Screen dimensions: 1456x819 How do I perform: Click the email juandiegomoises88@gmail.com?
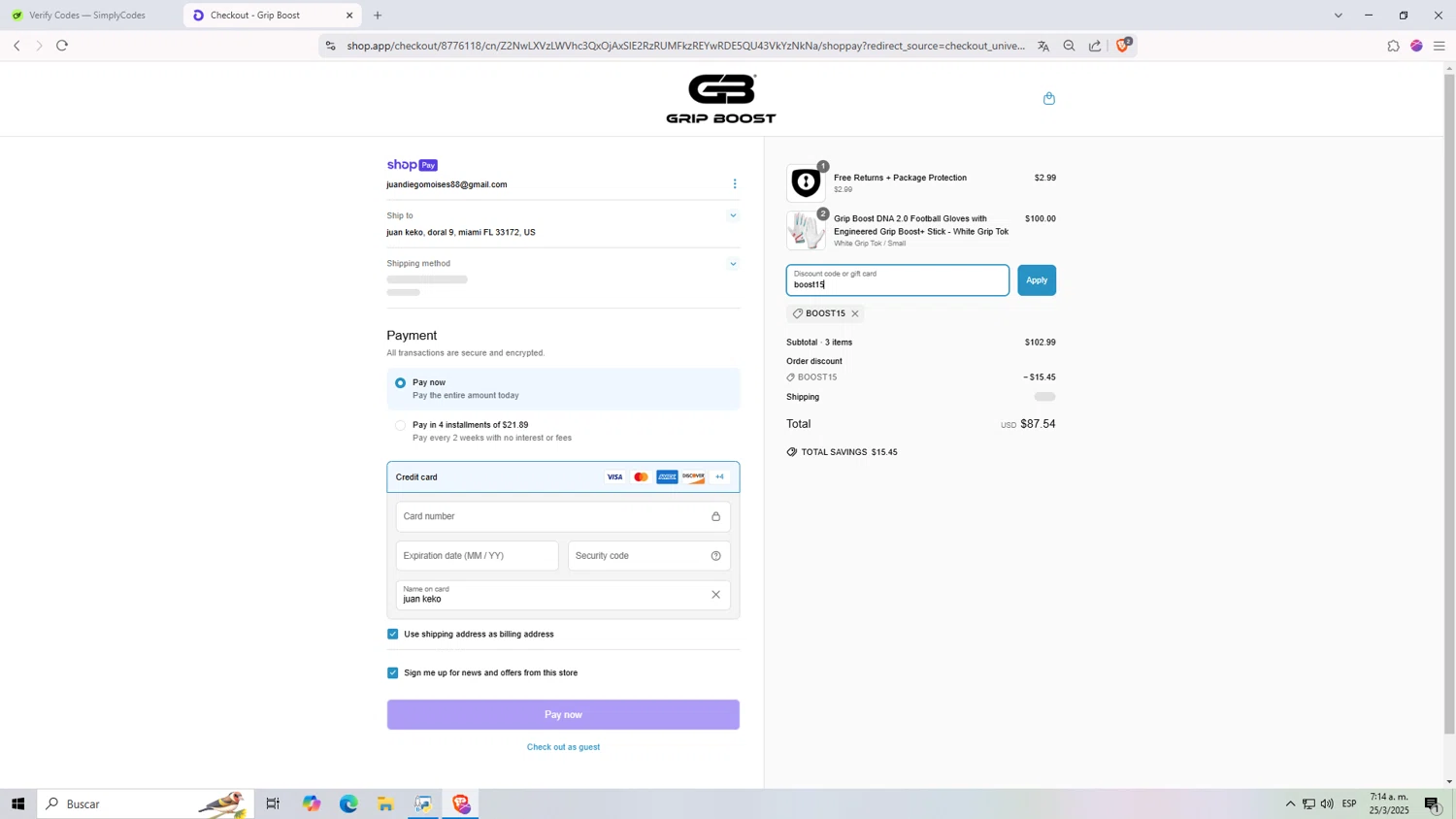point(447,184)
